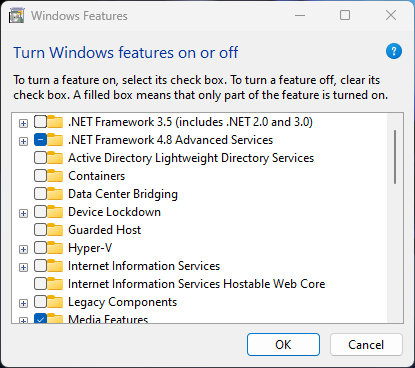This screenshot has height=368, width=415.
Task: Enable .NET Framework 3.5 checkbox
Action: tap(40, 122)
